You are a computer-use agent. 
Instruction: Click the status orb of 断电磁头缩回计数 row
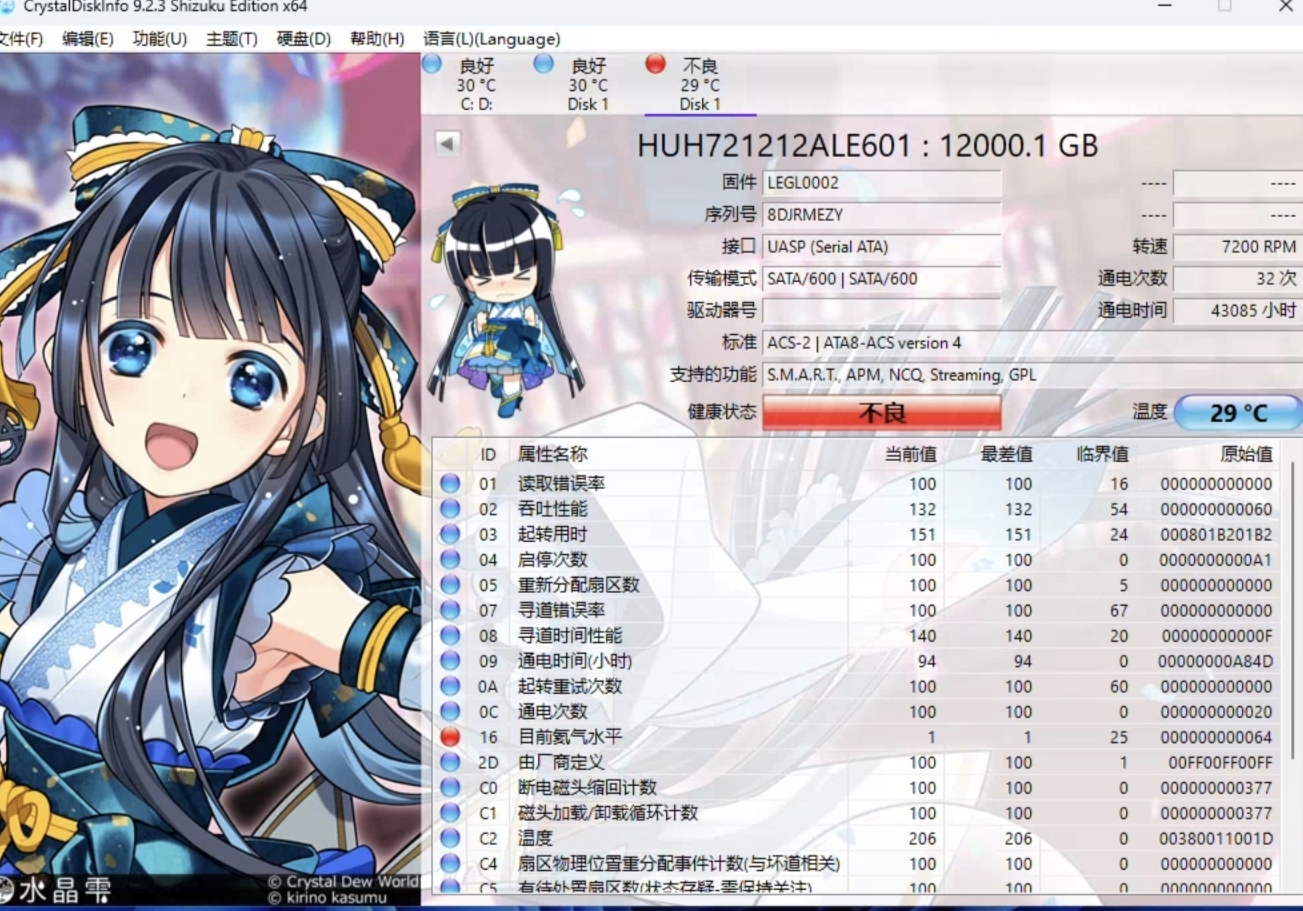[x=450, y=787]
